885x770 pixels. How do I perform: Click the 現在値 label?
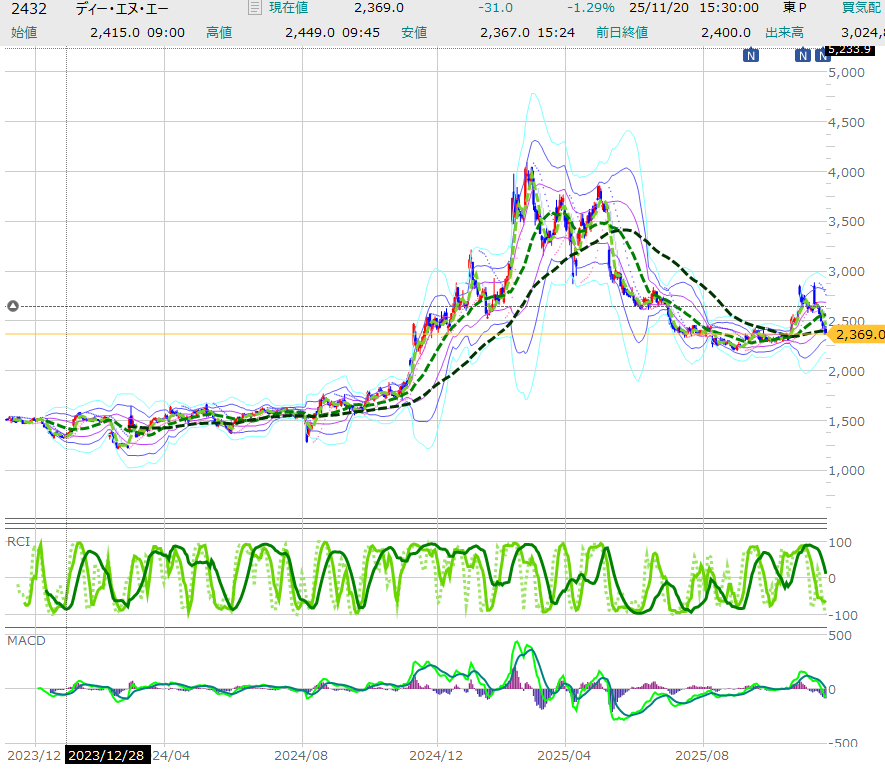click(289, 8)
